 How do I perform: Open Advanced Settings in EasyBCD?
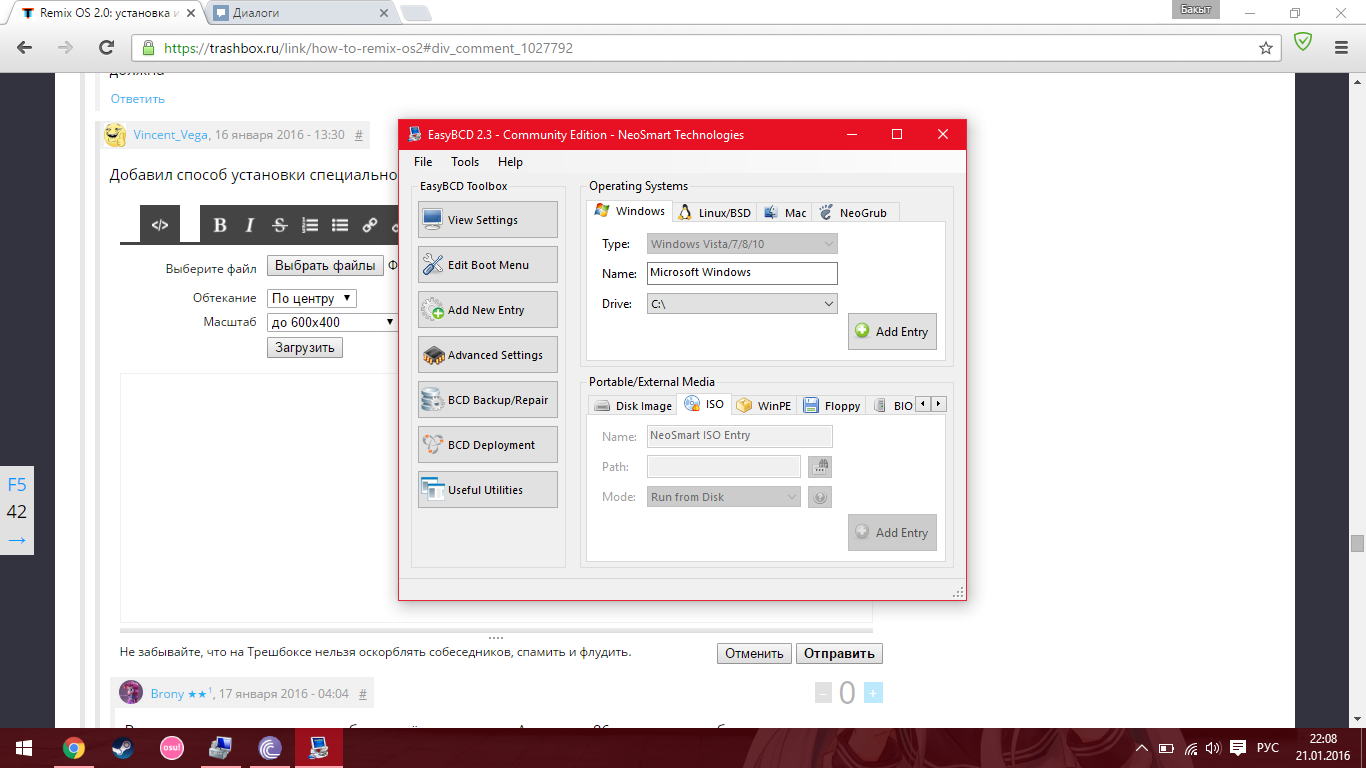click(x=488, y=355)
